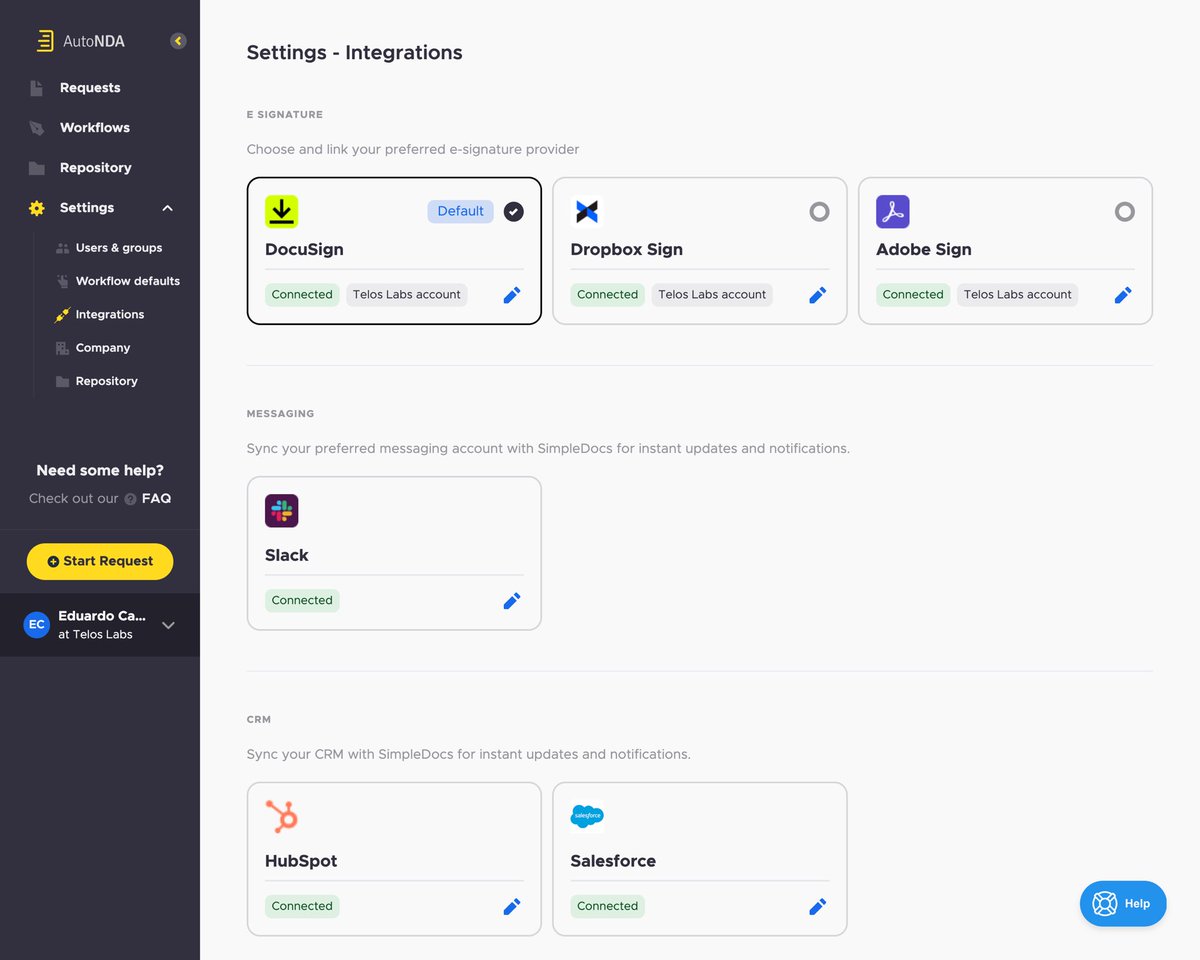
Task: Edit the DocuSign integration
Action: pos(512,295)
